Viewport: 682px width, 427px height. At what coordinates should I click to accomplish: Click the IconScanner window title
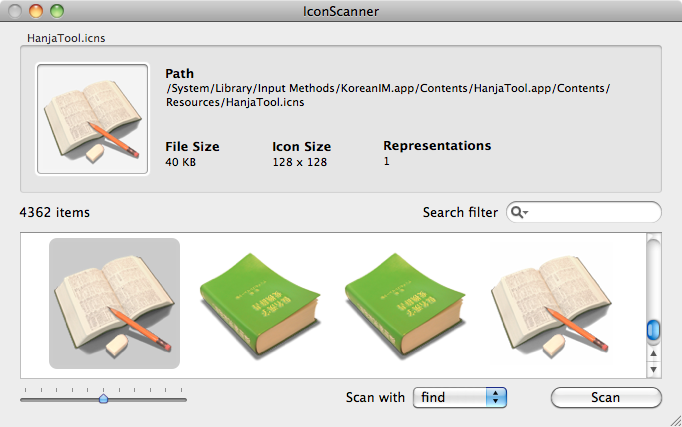click(340, 12)
